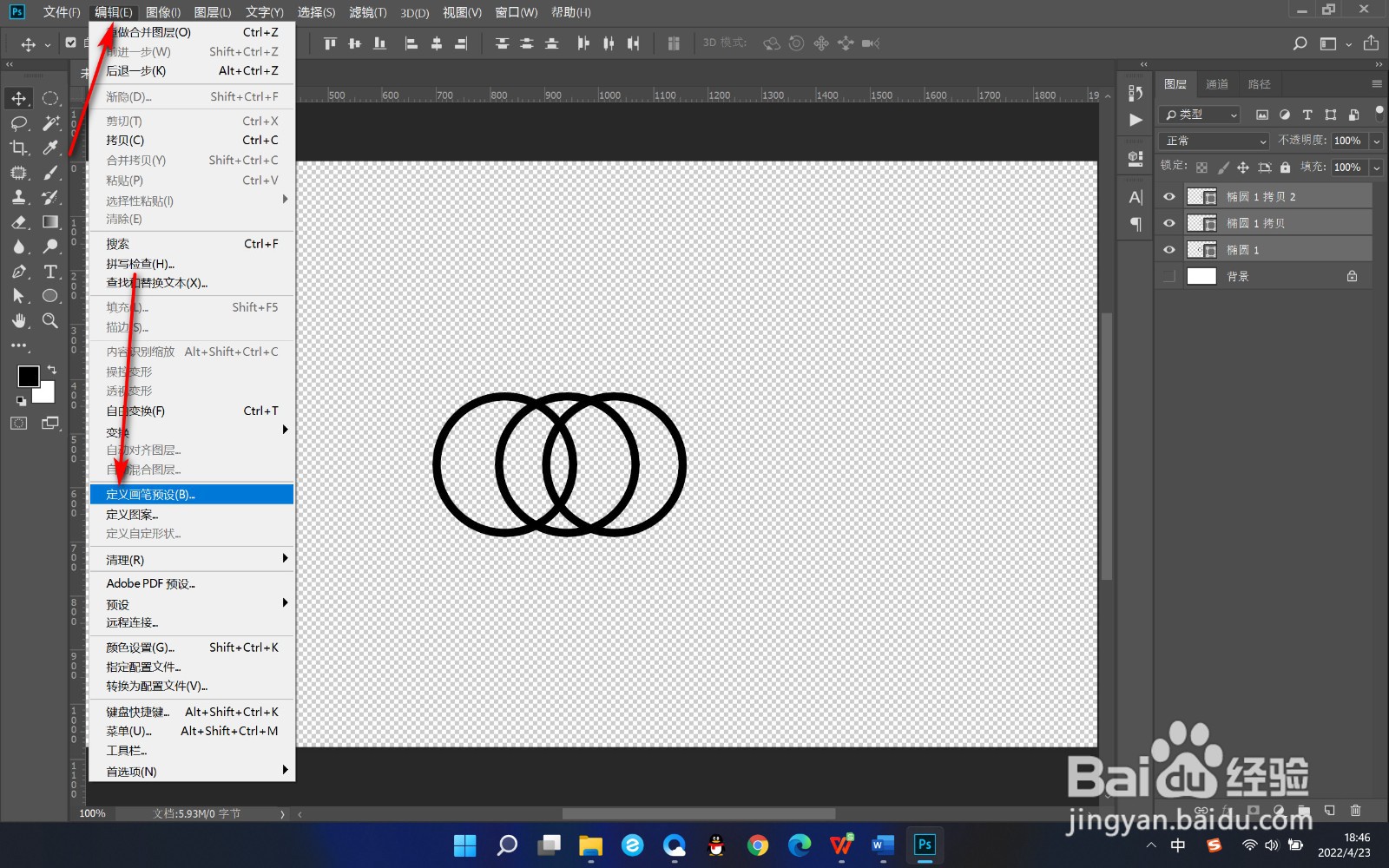Click the share icon in options bar
This screenshot has width=1389, height=868.
(x=1371, y=43)
